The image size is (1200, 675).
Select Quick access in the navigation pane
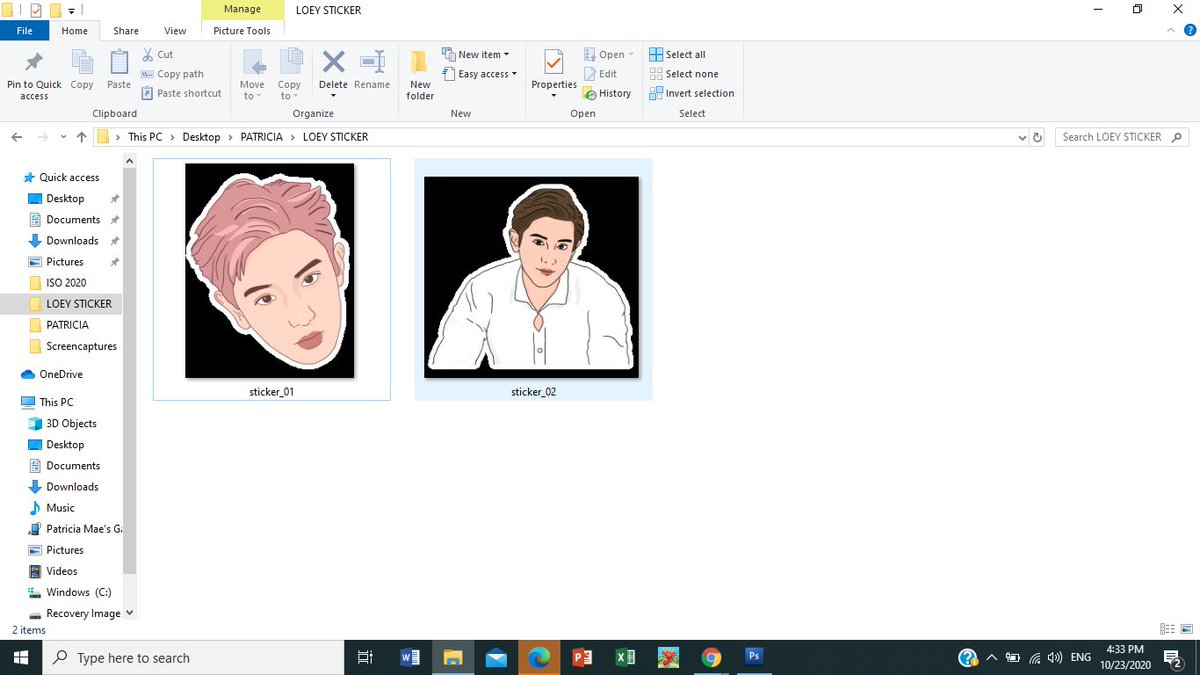69,177
